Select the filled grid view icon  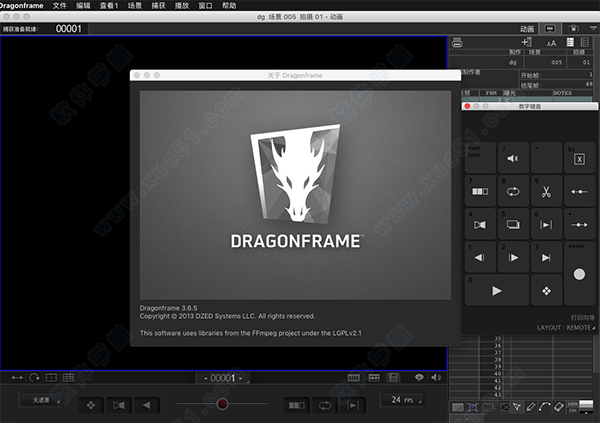[x=570, y=42]
